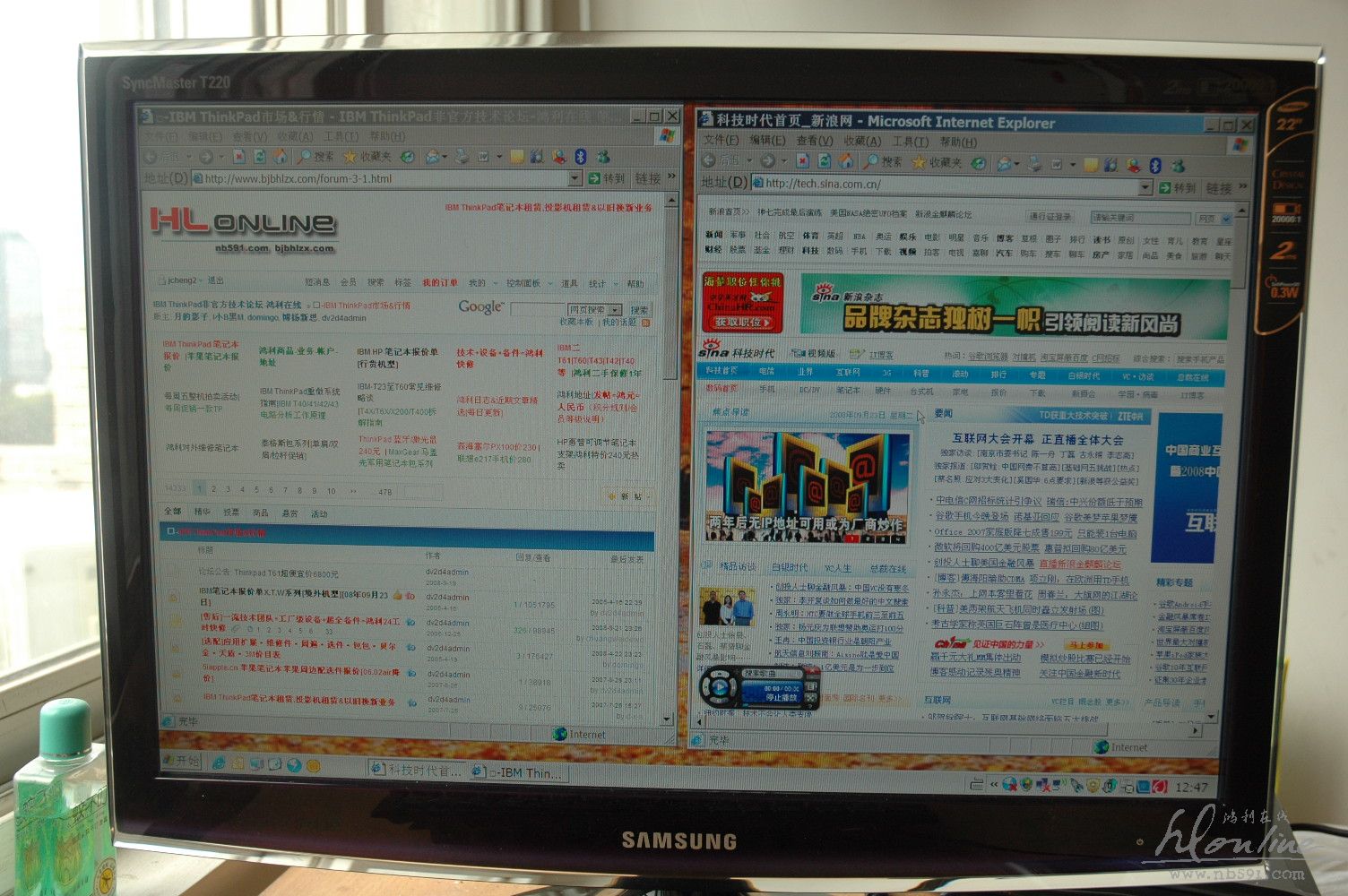Screen dimensions: 1348x896
Task: Click Bluetooth icon in ThinkPad forum window toolbar
Action: point(581,157)
